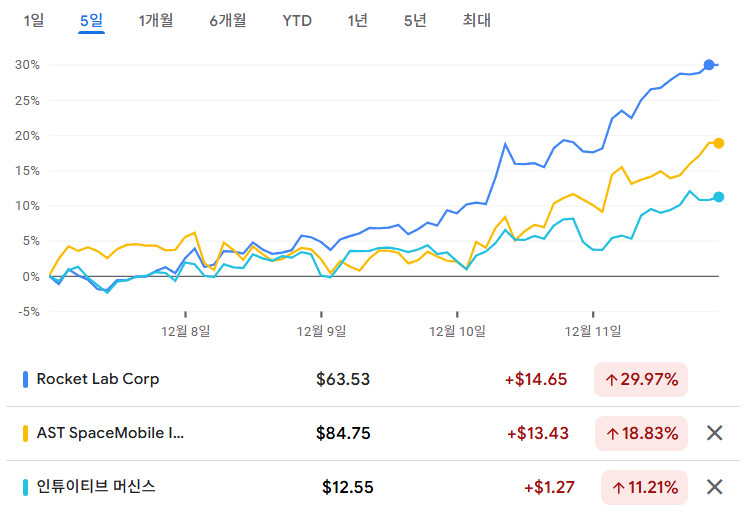
Task: Select the 1일 time range tab
Action: 34,20
